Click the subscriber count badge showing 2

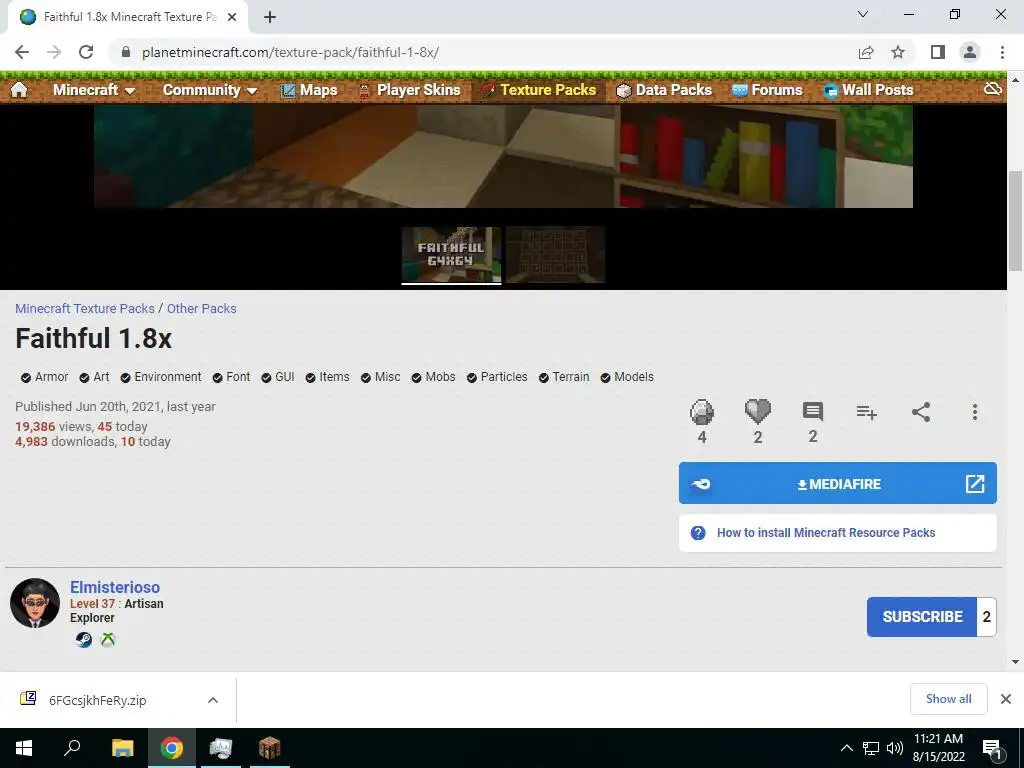point(986,616)
